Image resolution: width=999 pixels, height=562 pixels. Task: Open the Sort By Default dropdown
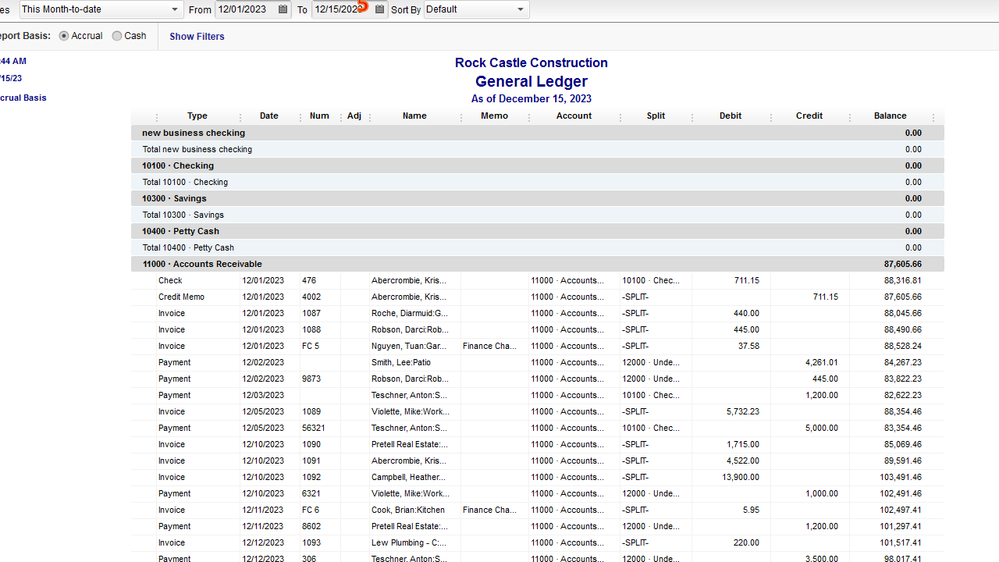[520, 10]
